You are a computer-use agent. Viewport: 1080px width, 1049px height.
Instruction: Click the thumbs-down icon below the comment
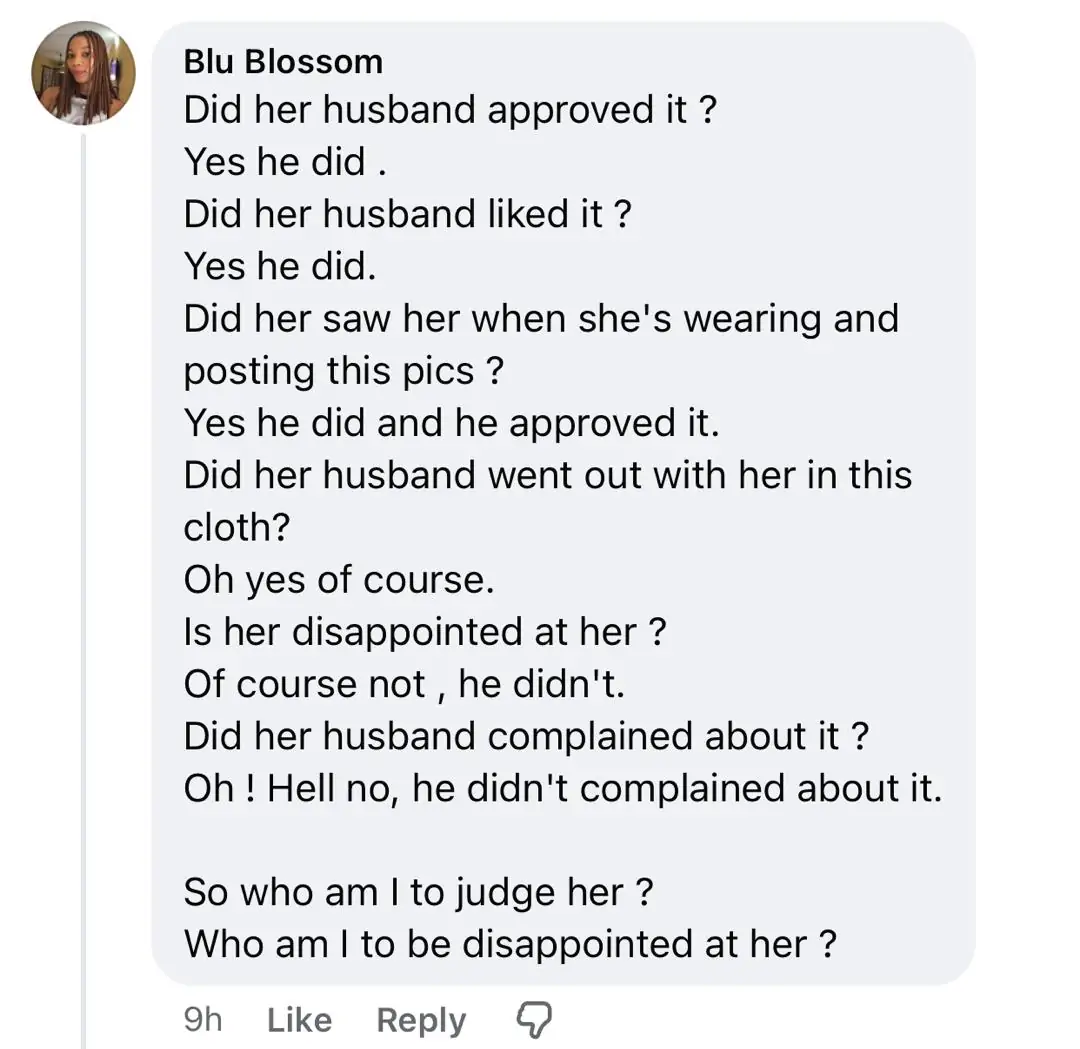coord(533,1019)
